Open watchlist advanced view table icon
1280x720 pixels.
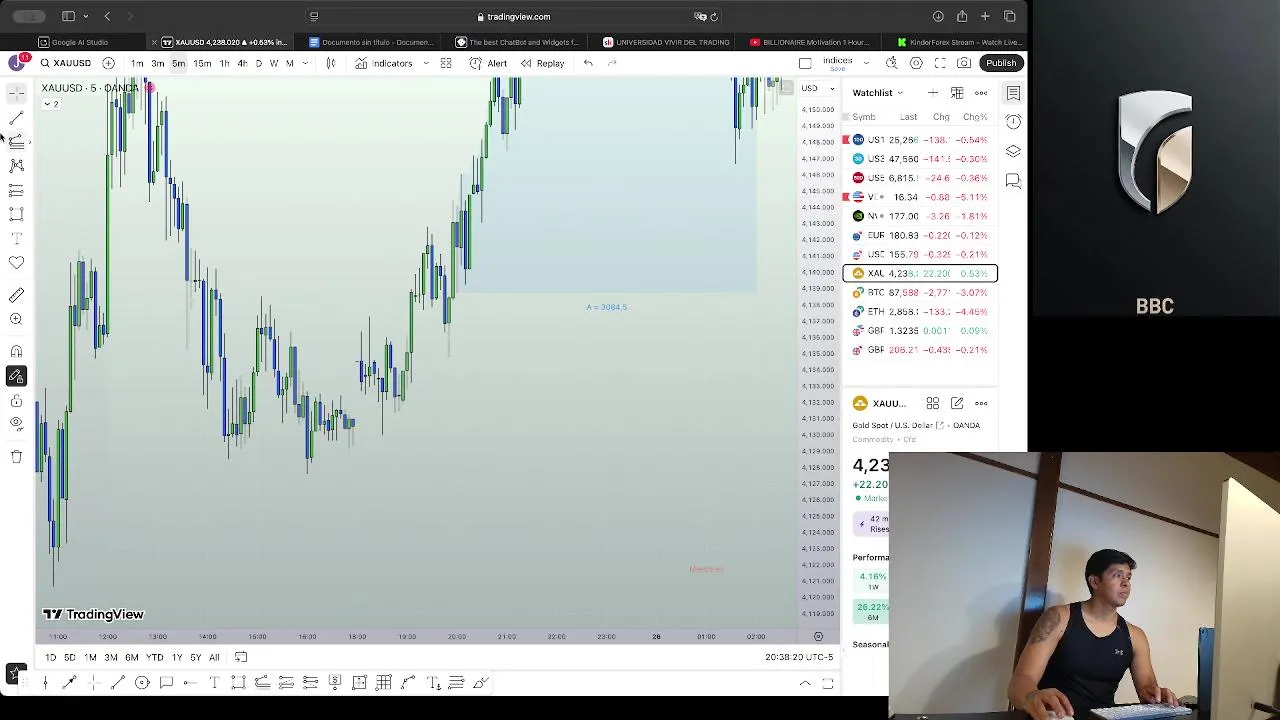957,93
